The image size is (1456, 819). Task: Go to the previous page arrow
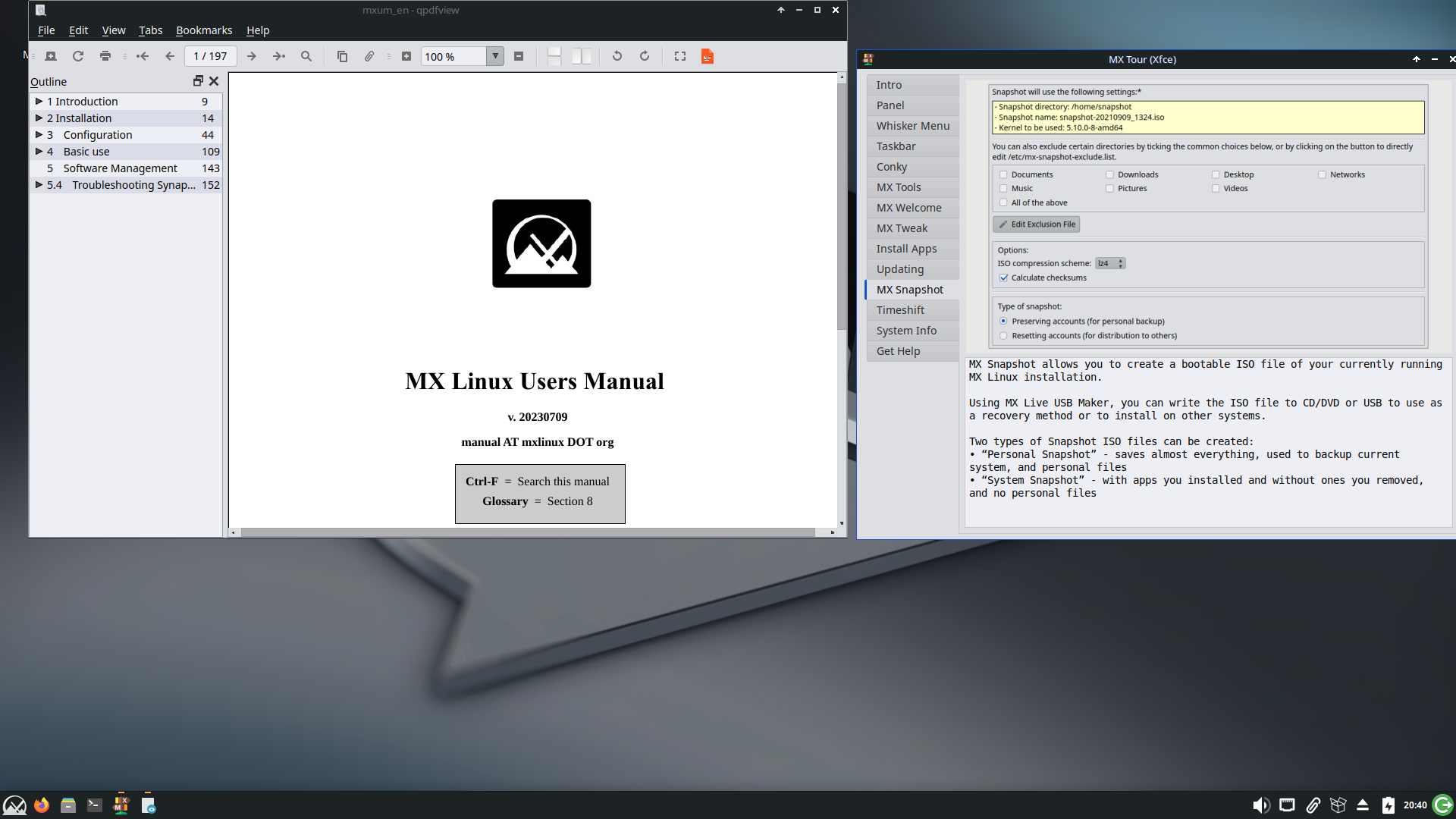coord(170,56)
